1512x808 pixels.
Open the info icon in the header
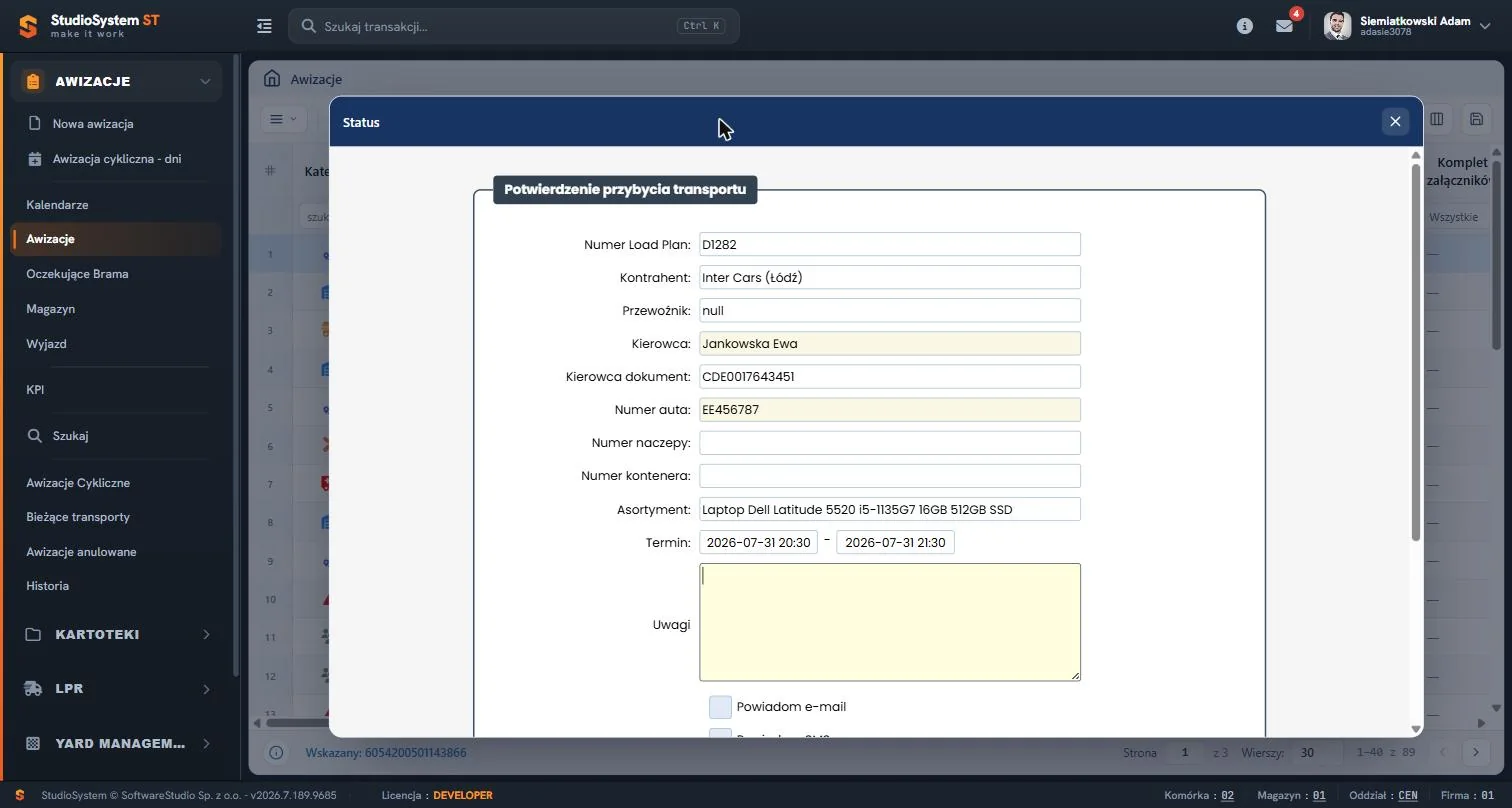(x=1245, y=26)
